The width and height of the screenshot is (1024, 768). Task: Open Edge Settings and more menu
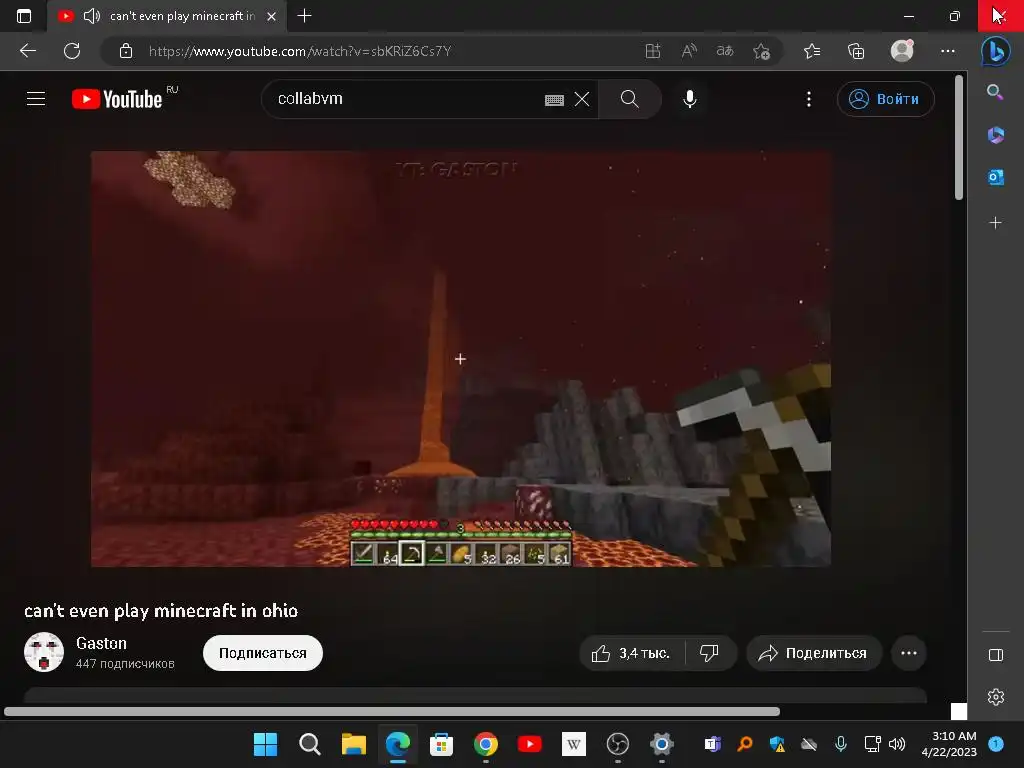(948, 51)
